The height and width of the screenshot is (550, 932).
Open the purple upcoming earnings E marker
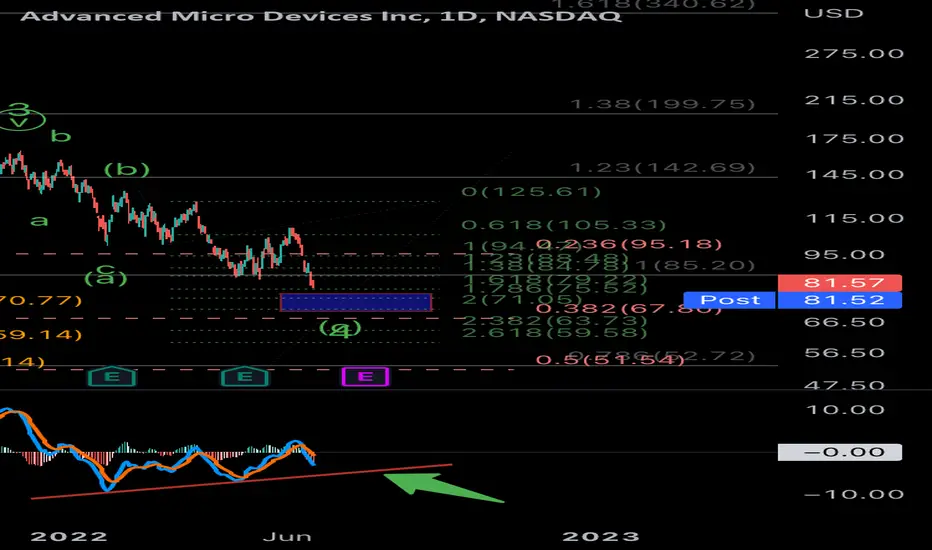[365, 376]
